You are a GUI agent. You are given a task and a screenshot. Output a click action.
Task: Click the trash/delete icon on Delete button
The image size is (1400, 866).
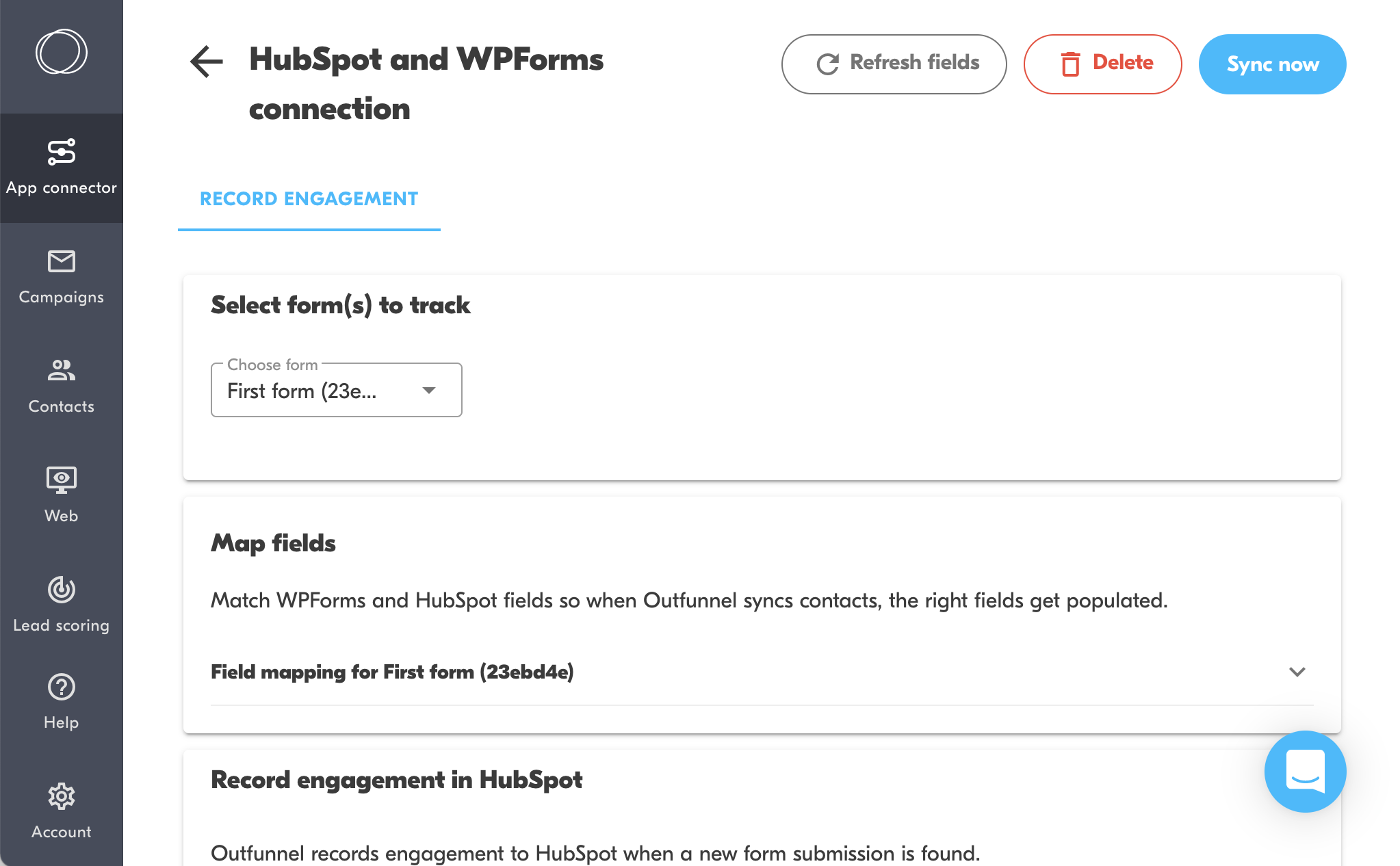click(1070, 64)
